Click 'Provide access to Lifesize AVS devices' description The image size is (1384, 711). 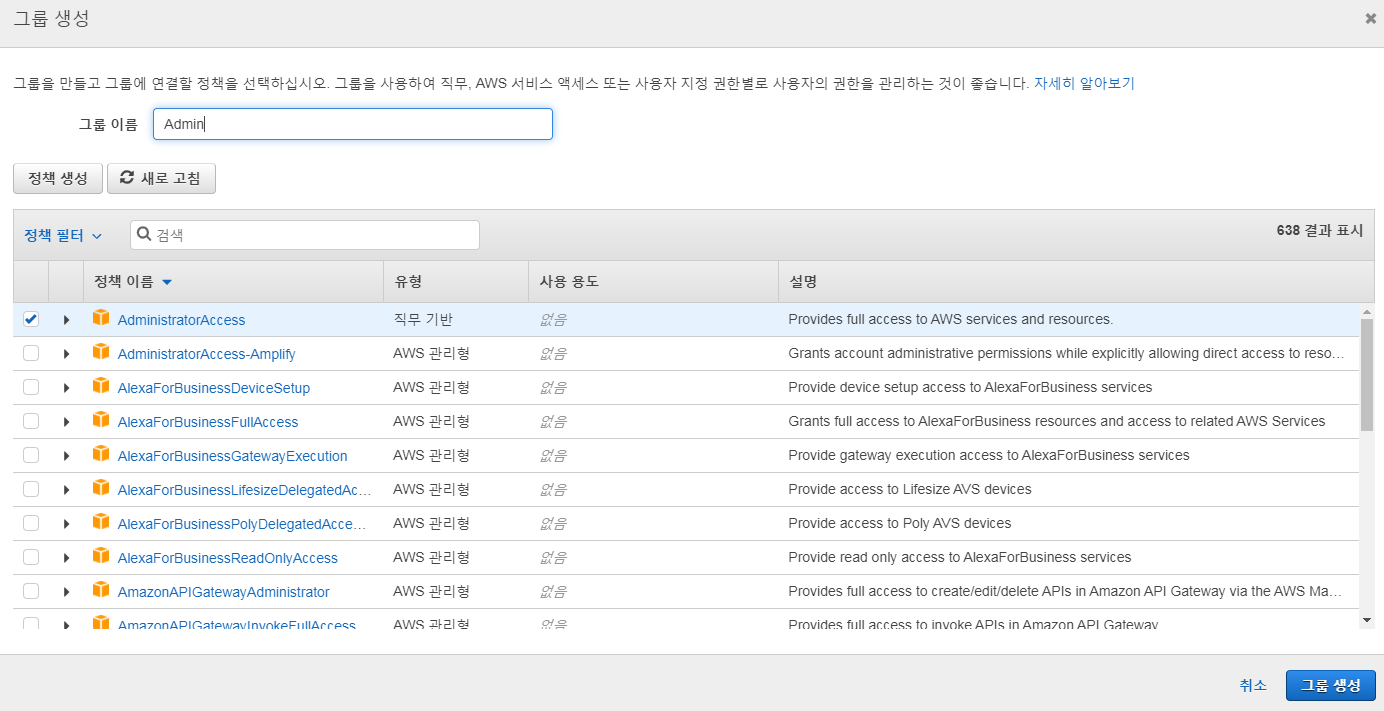point(910,489)
